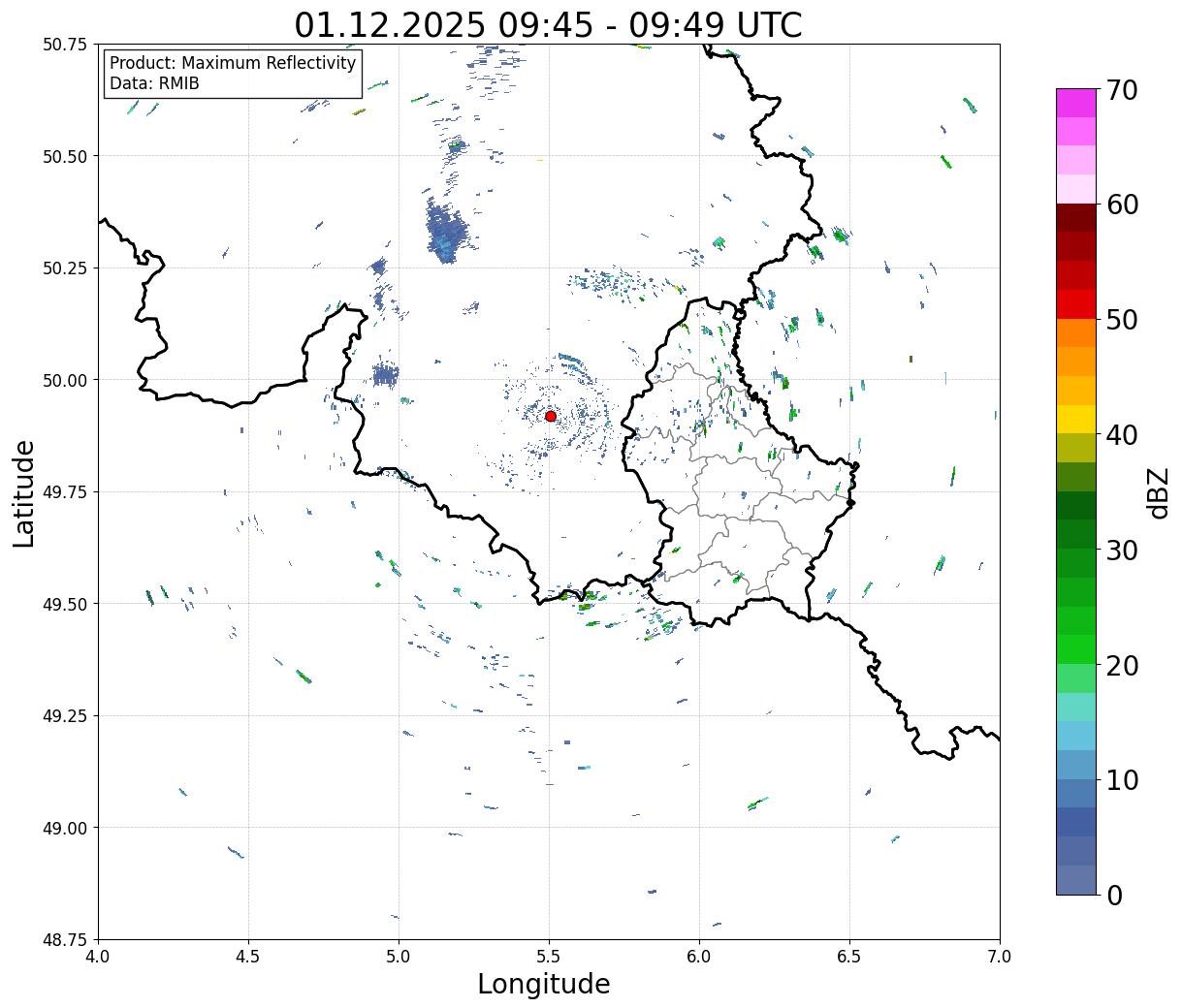
Task: Click the 4.5 longitude tick label
Action: click(x=249, y=957)
